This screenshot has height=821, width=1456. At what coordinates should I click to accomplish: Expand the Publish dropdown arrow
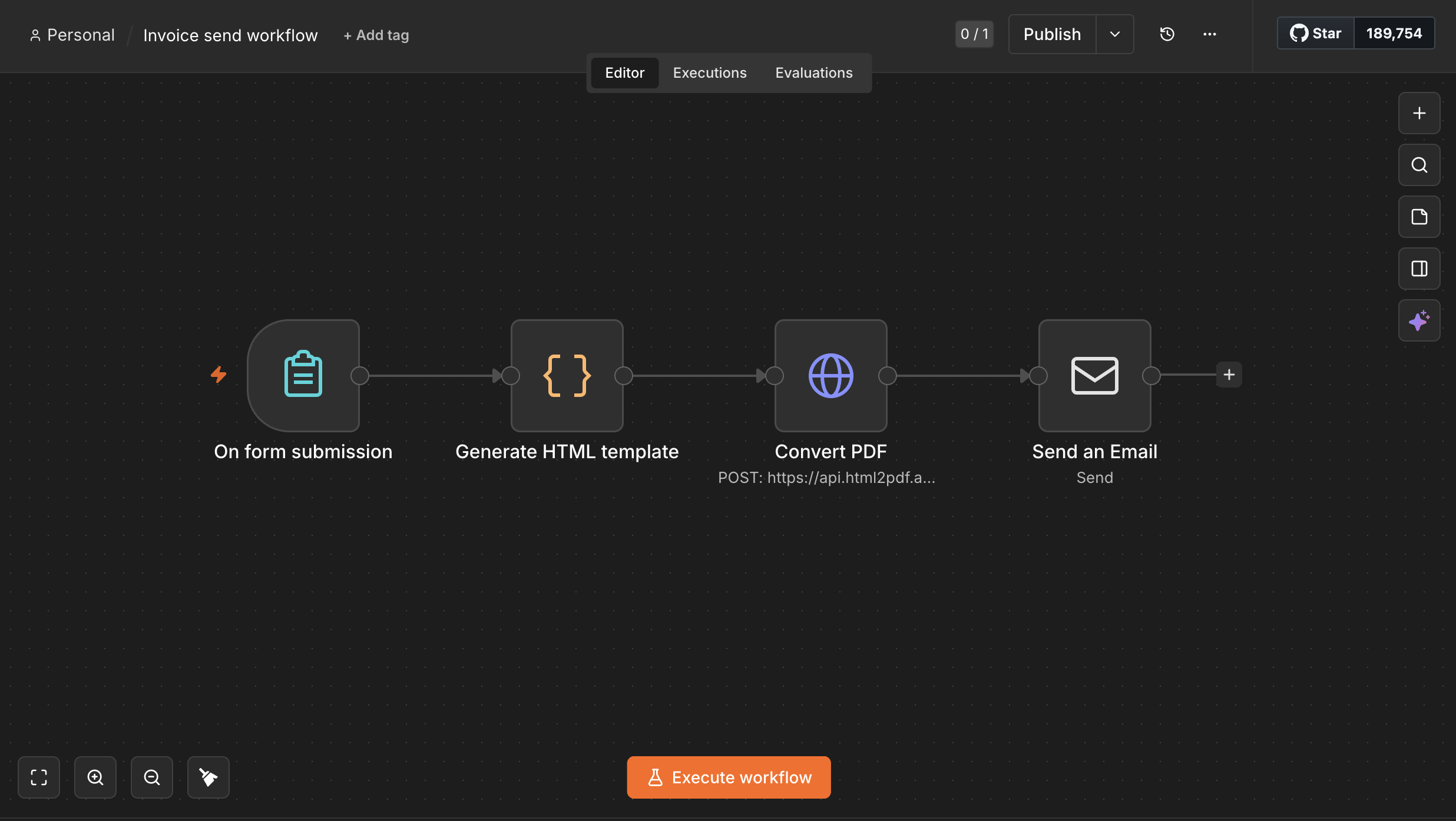1115,34
